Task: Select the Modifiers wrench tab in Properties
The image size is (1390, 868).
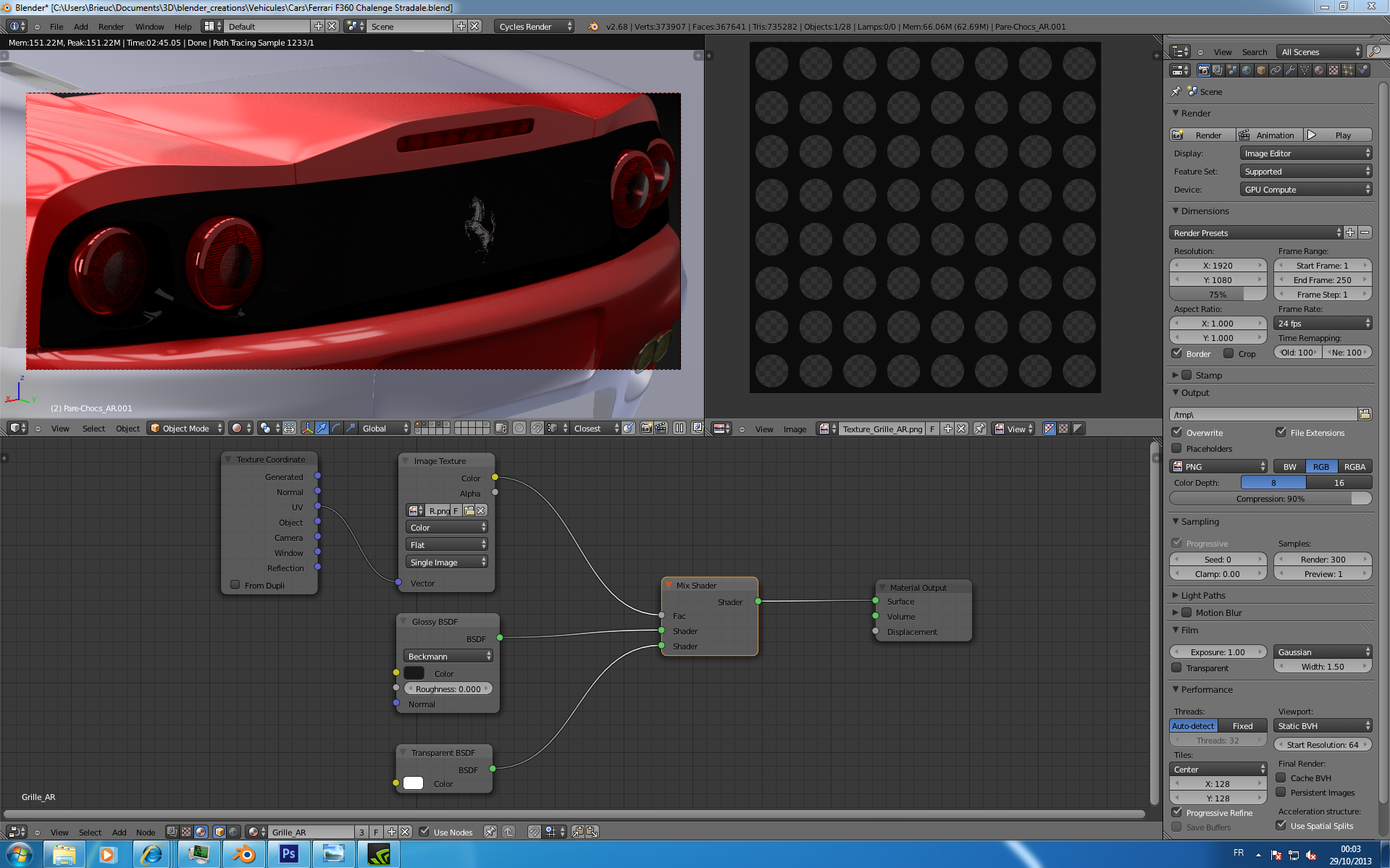Action: (x=1290, y=69)
